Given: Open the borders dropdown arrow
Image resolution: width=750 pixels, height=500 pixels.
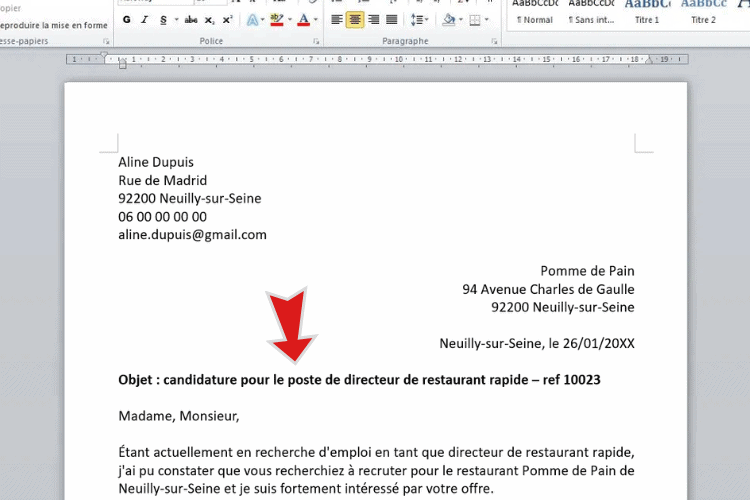Looking at the screenshot, I should (x=487, y=20).
